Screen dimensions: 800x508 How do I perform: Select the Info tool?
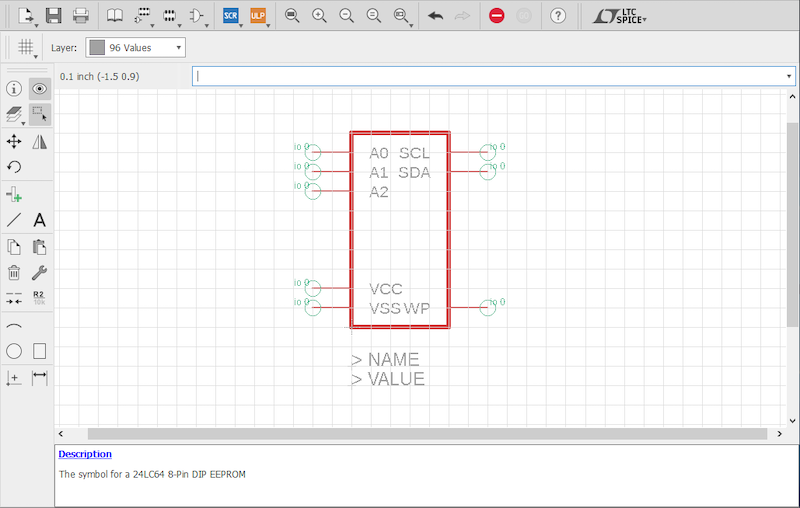click(x=14, y=89)
